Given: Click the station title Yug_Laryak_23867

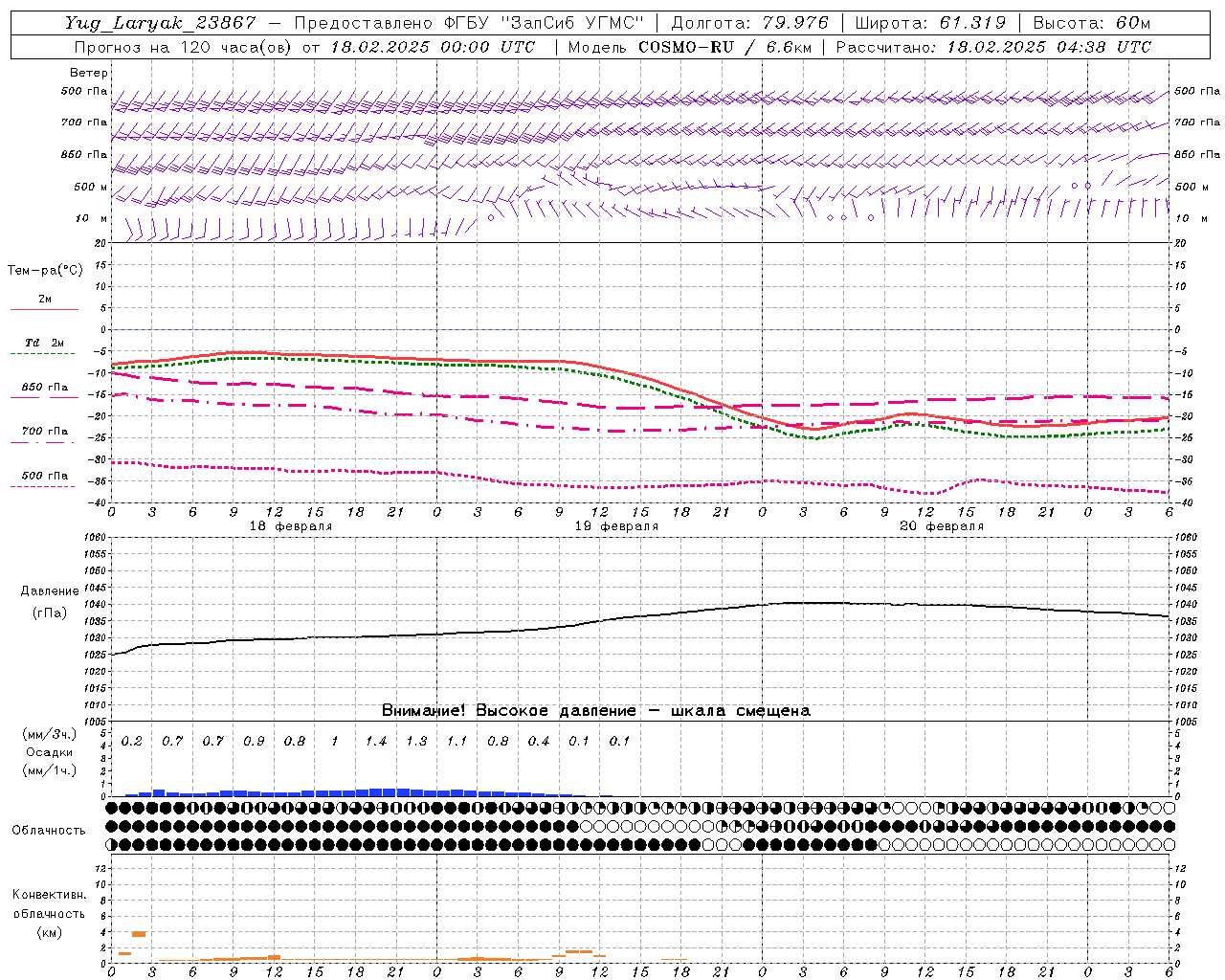Looking at the screenshot, I should tap(161, 23).
